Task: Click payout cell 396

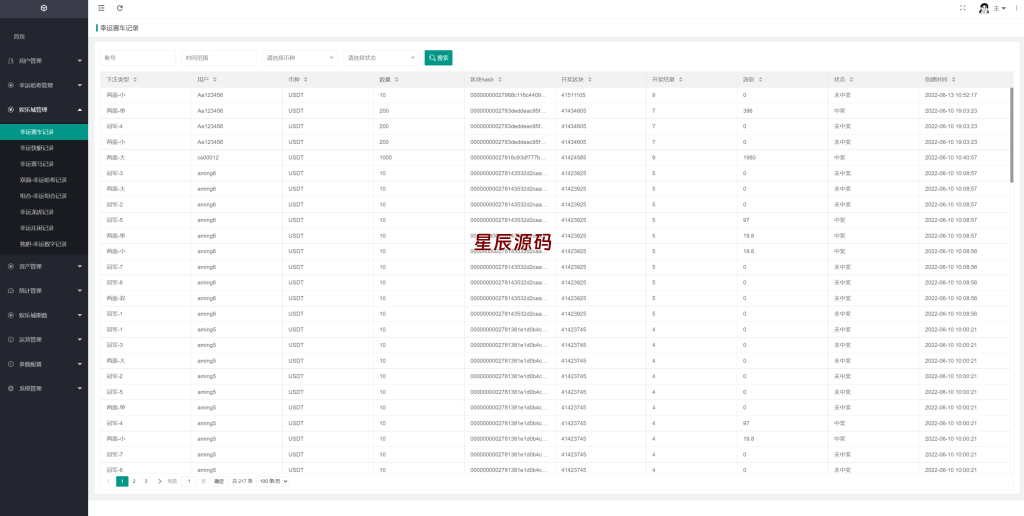Action: [748, 110]
